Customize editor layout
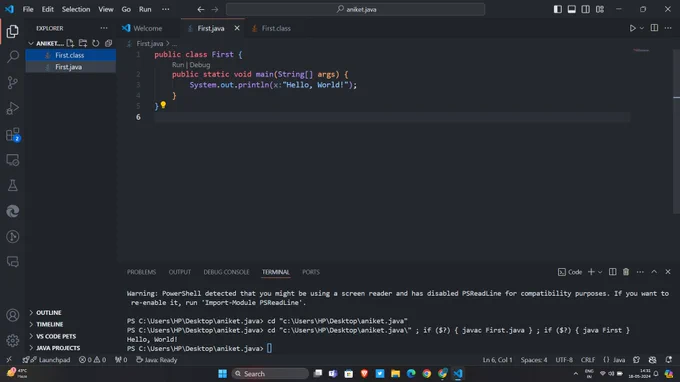680x382 pixels. point(600,9)
